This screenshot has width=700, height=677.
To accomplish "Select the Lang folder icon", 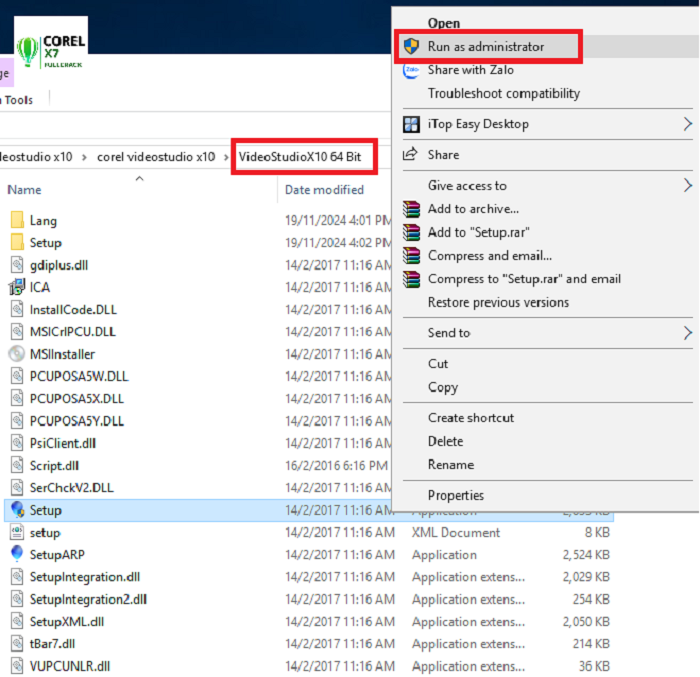I will pyautogui.click(x=17, y=220).
